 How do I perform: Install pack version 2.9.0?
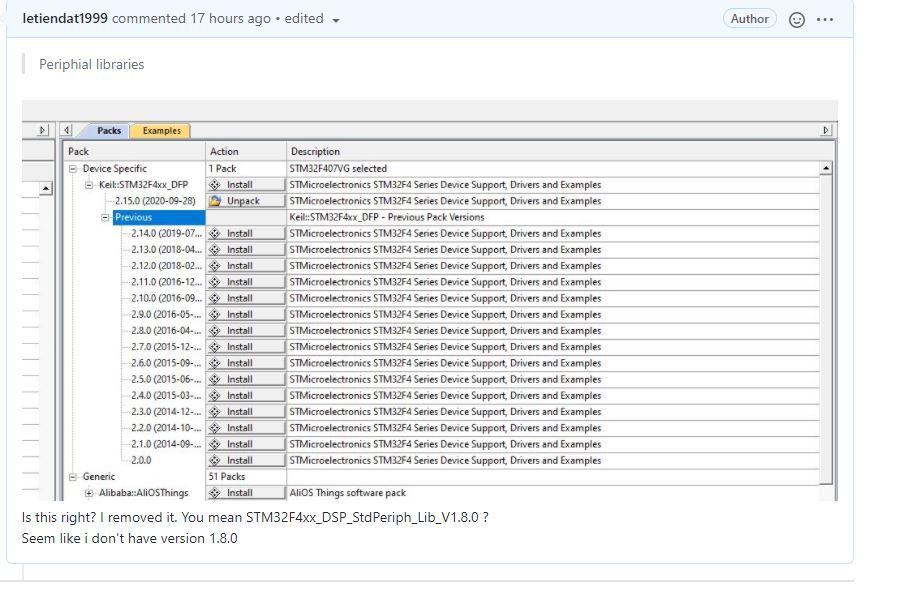[x=246, y=314]
